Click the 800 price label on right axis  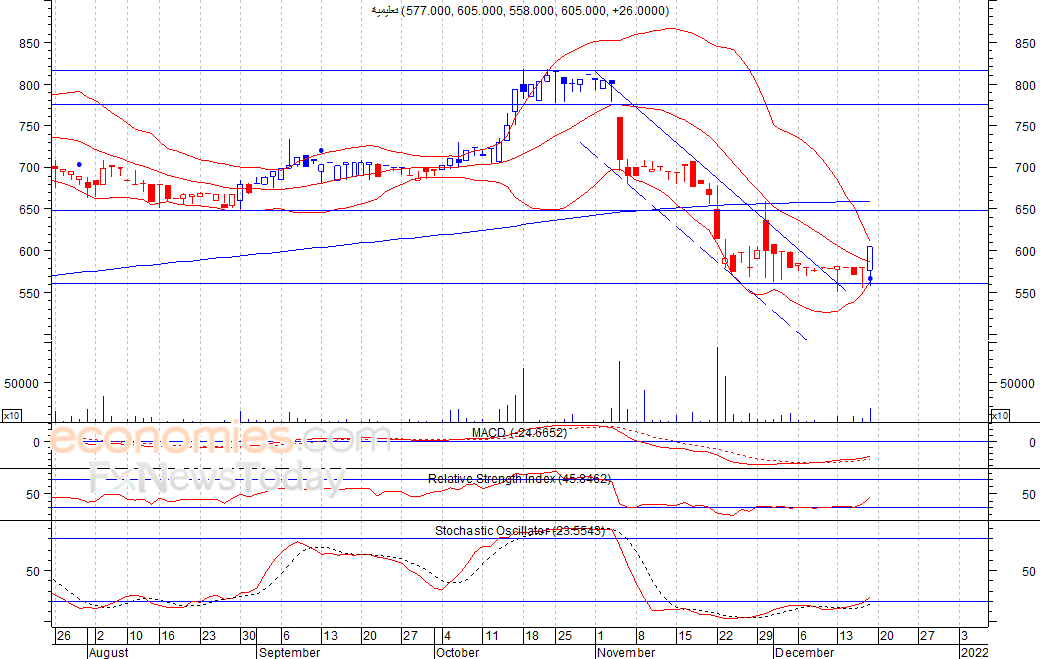click(x=1025, y=86)
